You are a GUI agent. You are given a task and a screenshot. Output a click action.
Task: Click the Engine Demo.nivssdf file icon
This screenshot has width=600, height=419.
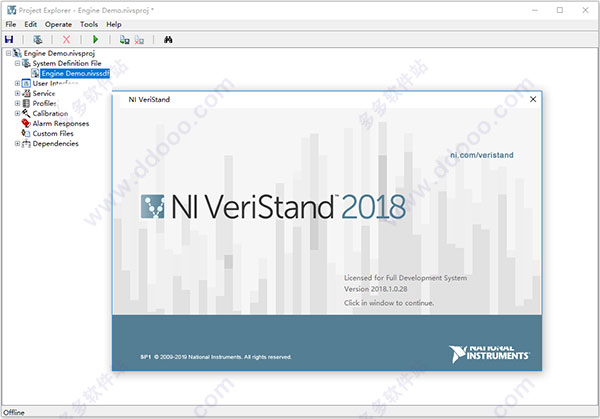(x=35, y=73)
